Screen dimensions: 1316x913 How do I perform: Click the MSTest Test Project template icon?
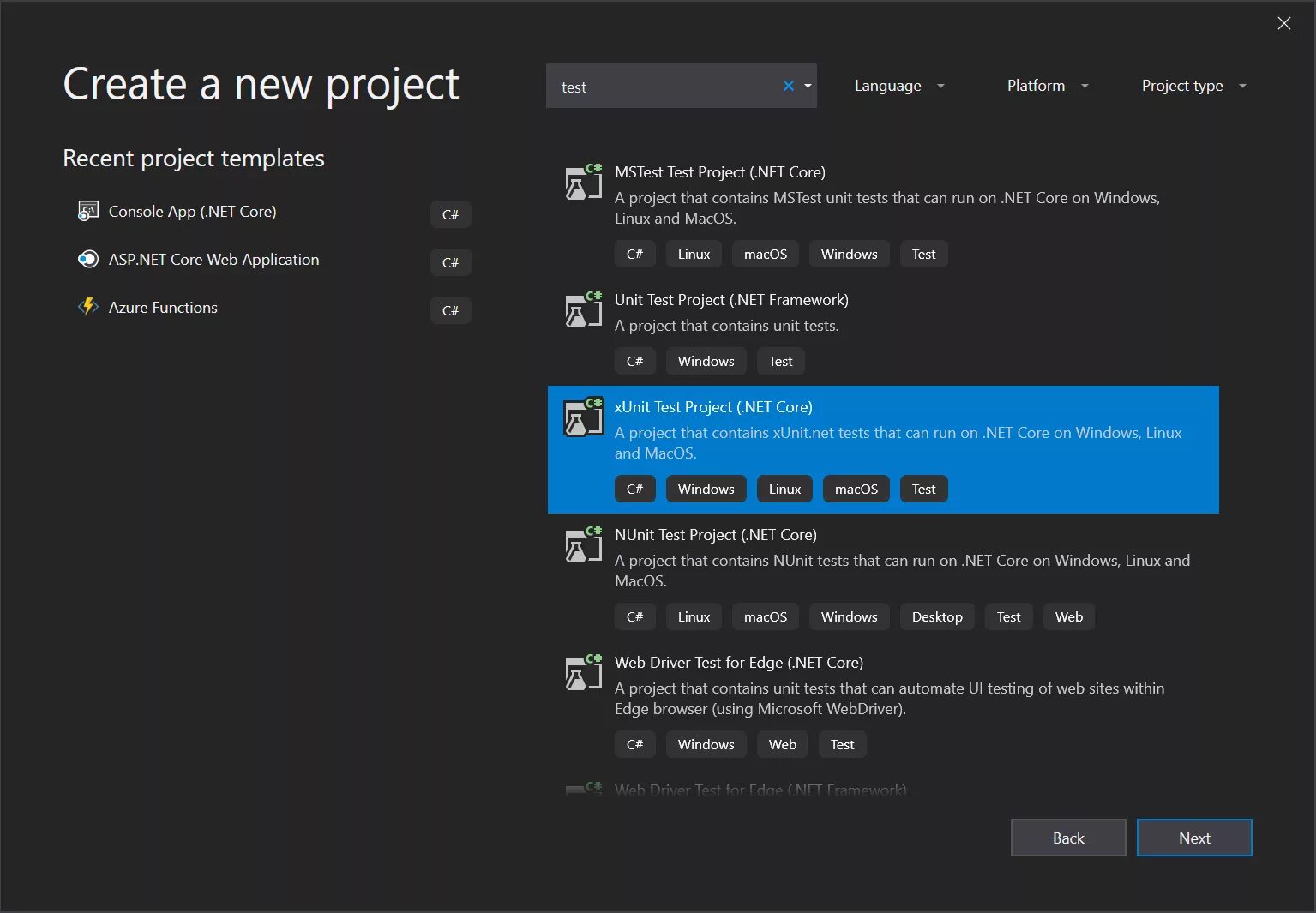coord(584,182)
